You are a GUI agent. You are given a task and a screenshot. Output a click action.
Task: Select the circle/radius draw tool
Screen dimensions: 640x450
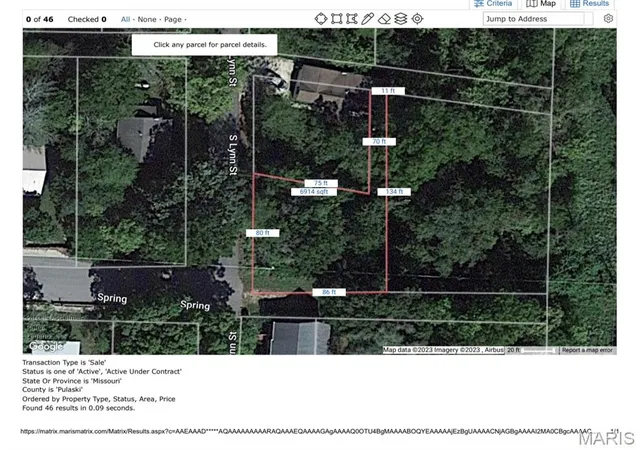[321, 19]
